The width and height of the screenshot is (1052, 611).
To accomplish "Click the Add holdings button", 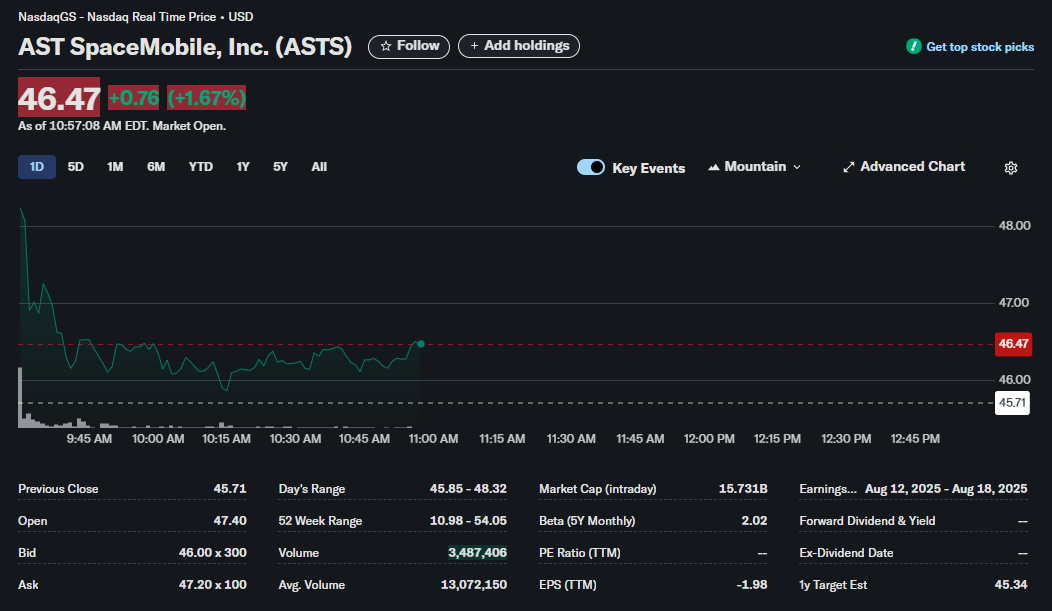I will tap(519, 46).
